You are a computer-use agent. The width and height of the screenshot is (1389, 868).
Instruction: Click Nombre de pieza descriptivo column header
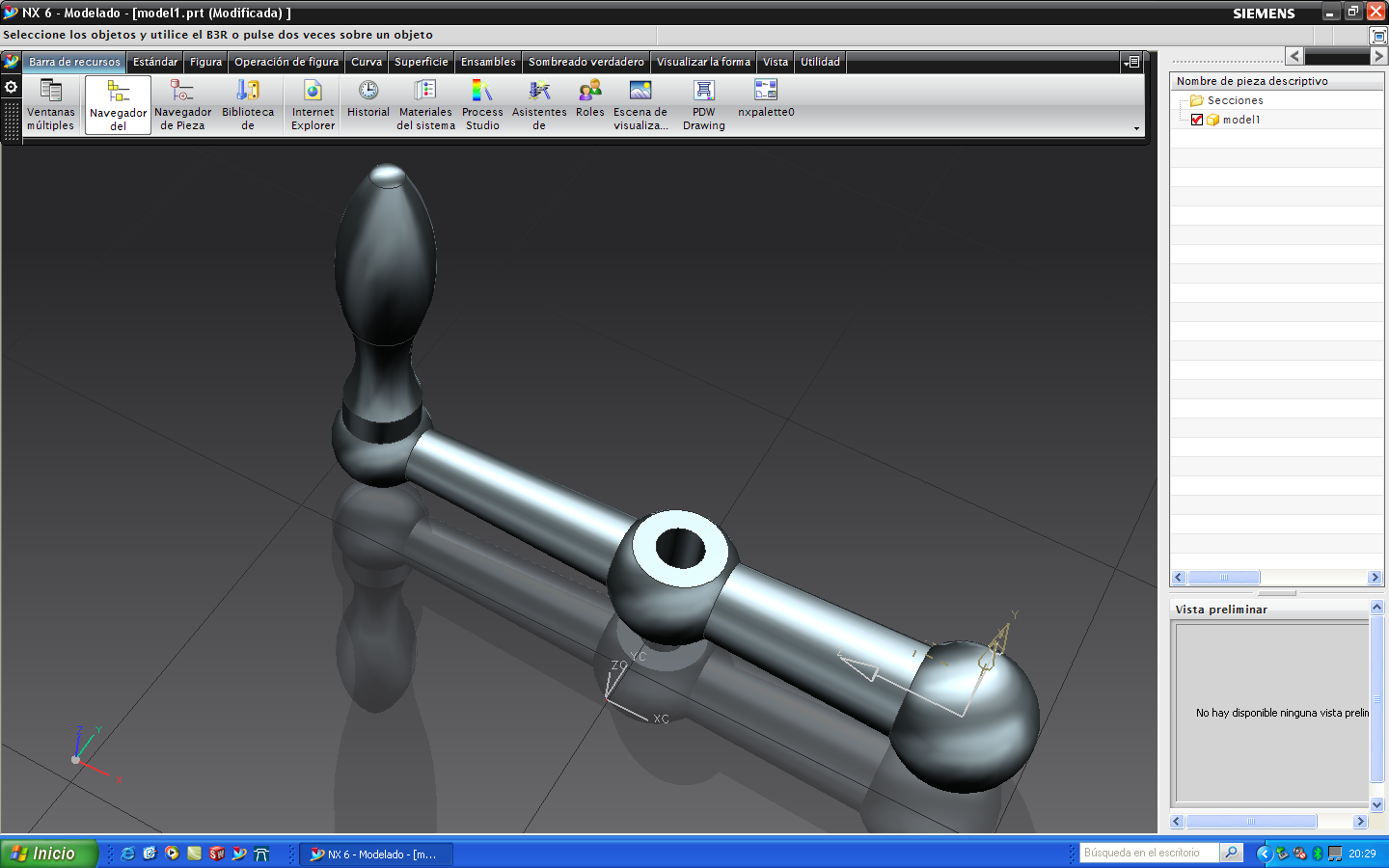tap(1277, 81)
